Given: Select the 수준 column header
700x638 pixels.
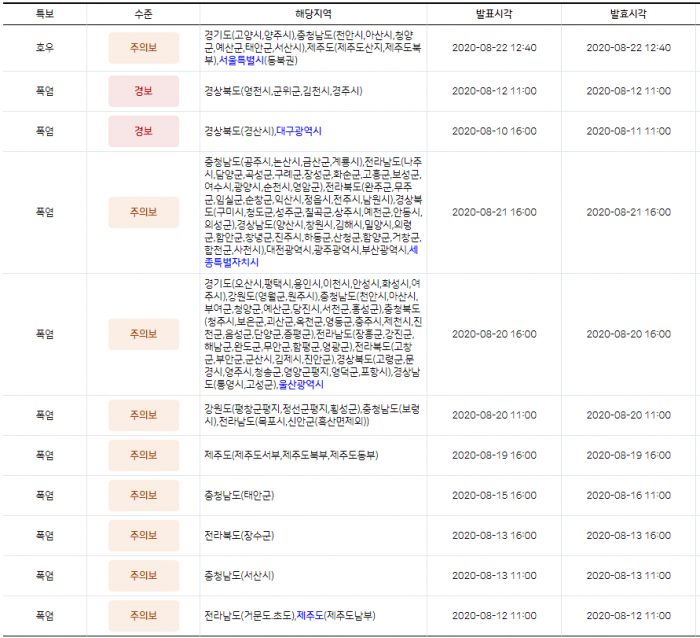Looking at the screenshot, I should coord(143,14).
